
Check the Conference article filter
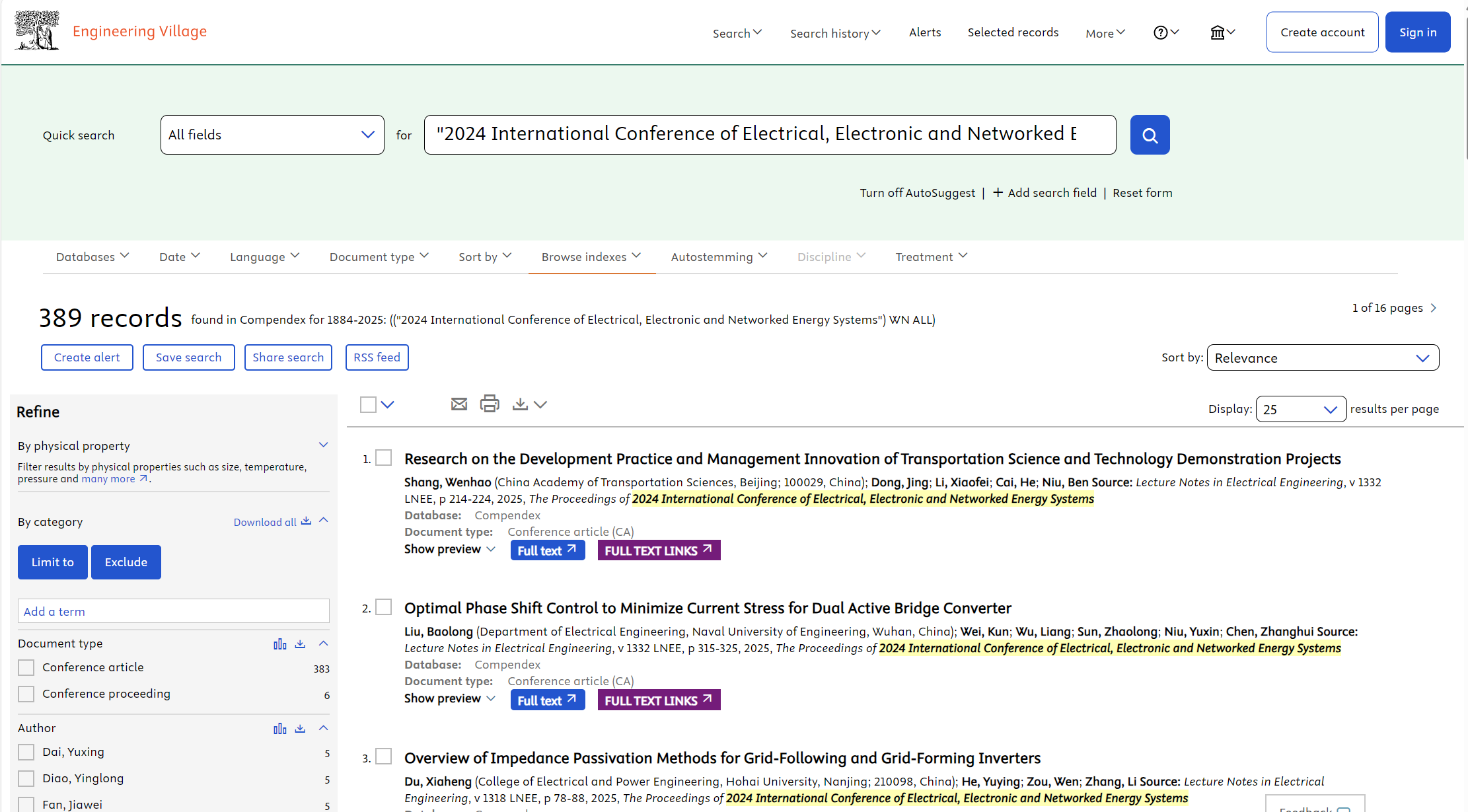tap(26, 667)
